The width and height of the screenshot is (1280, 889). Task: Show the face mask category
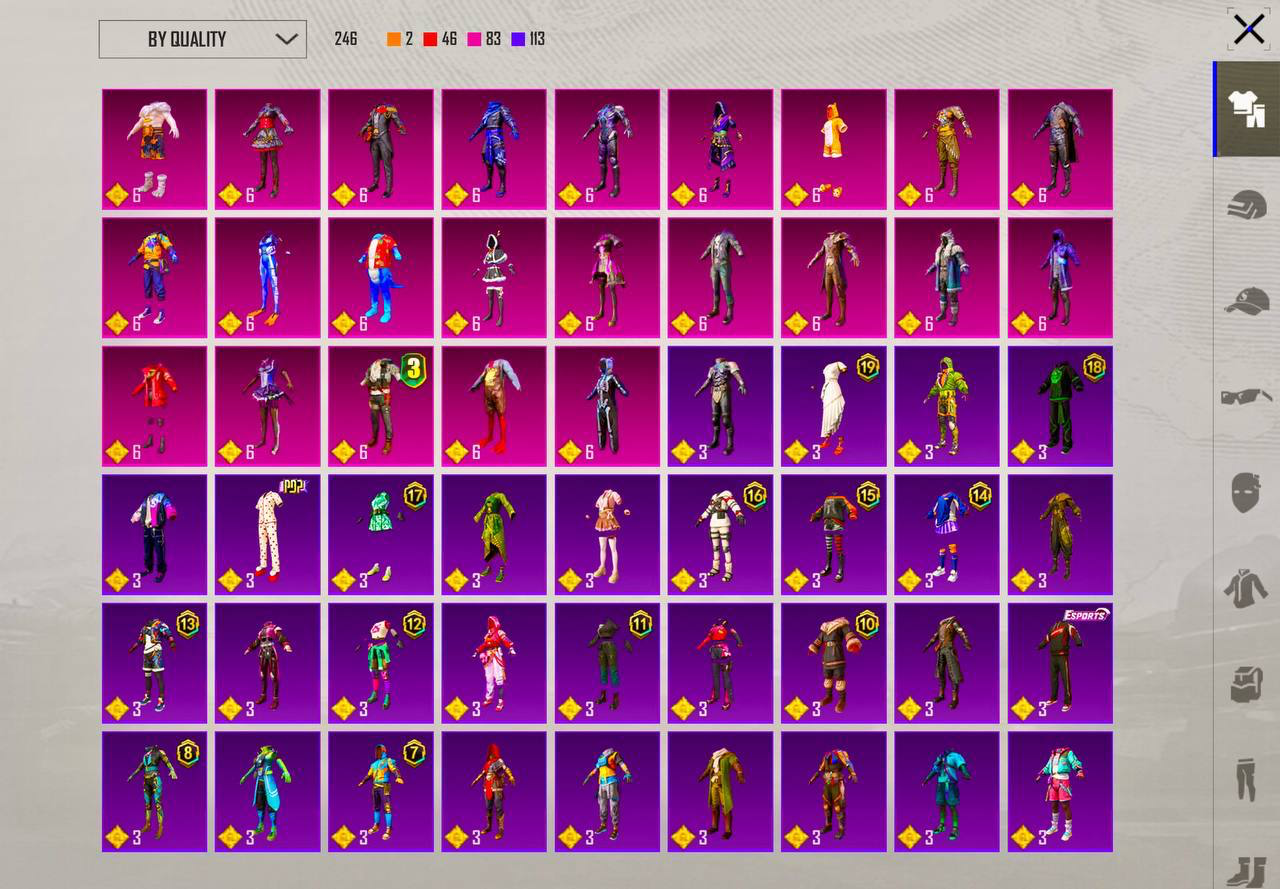[x=1246, y=493]
